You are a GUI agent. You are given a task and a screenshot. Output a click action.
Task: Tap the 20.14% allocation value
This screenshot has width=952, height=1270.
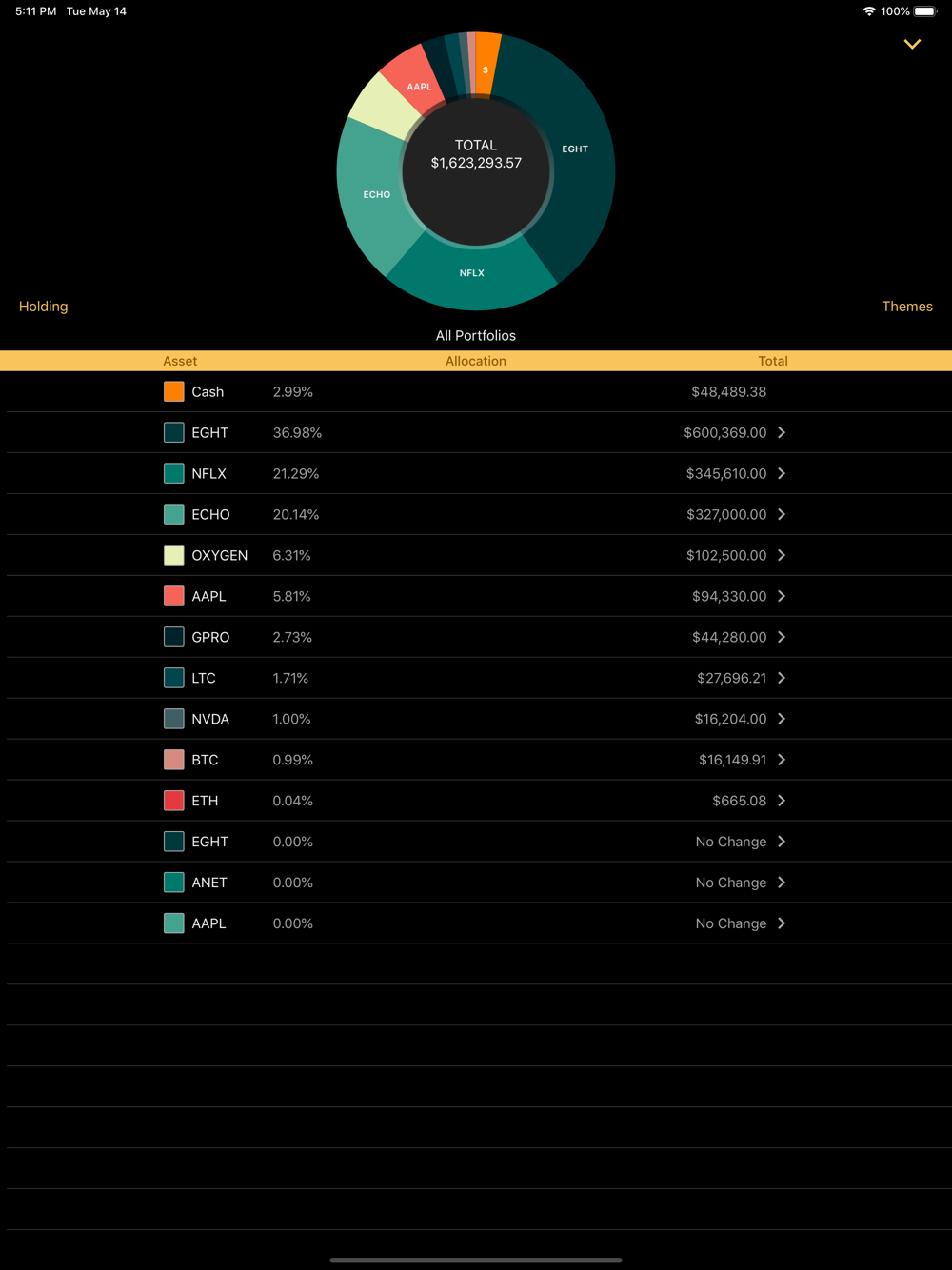tap(296, 514)
